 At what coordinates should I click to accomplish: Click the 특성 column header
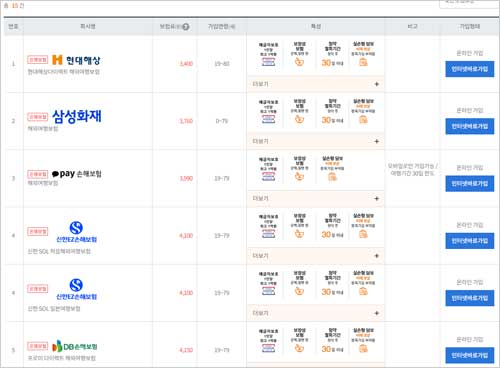(316, 26)
